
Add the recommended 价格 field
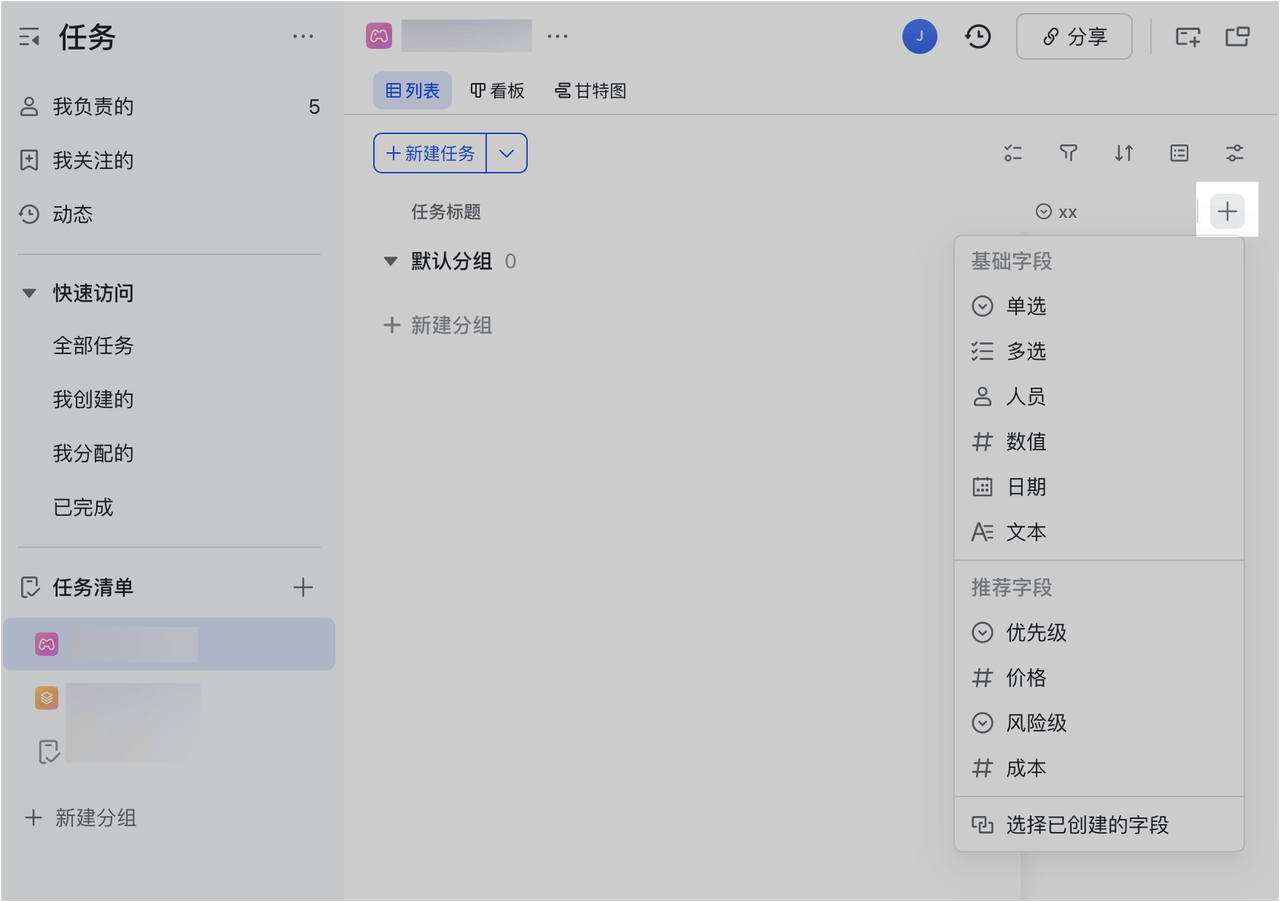[1099, 678]
